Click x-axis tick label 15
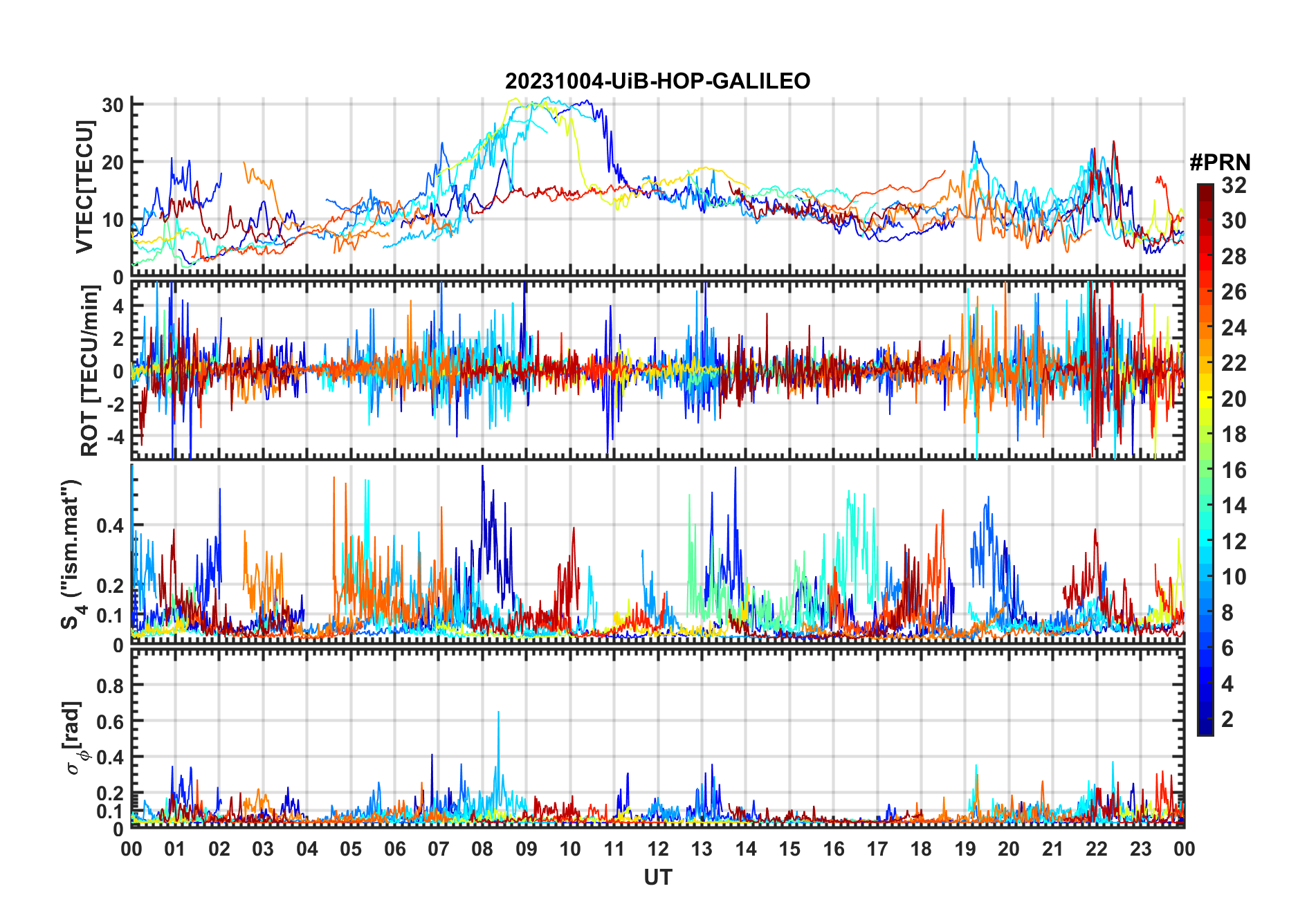 (789, 849)
